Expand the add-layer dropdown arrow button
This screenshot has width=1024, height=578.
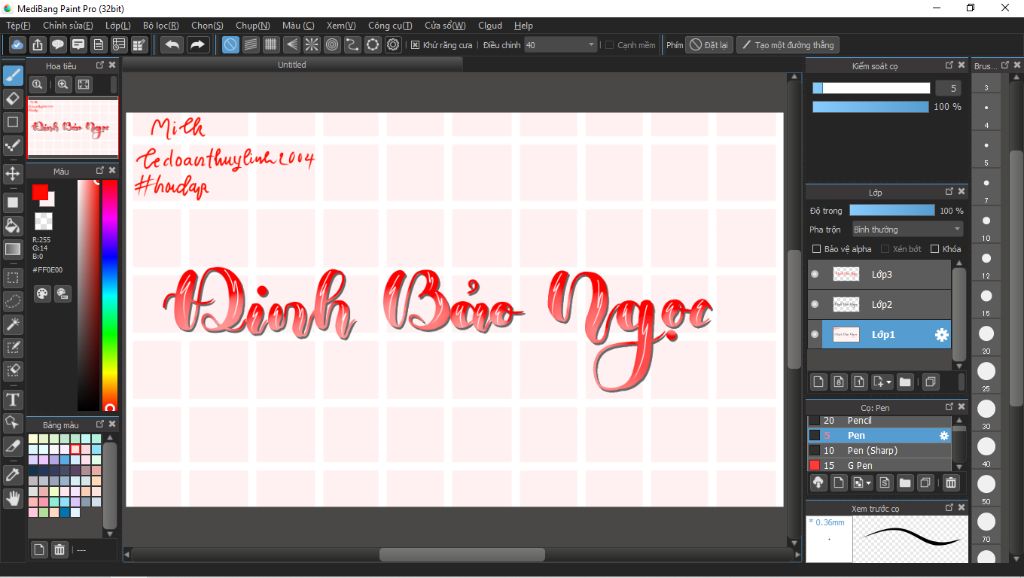pyautogui.click(x=882, y=382)
